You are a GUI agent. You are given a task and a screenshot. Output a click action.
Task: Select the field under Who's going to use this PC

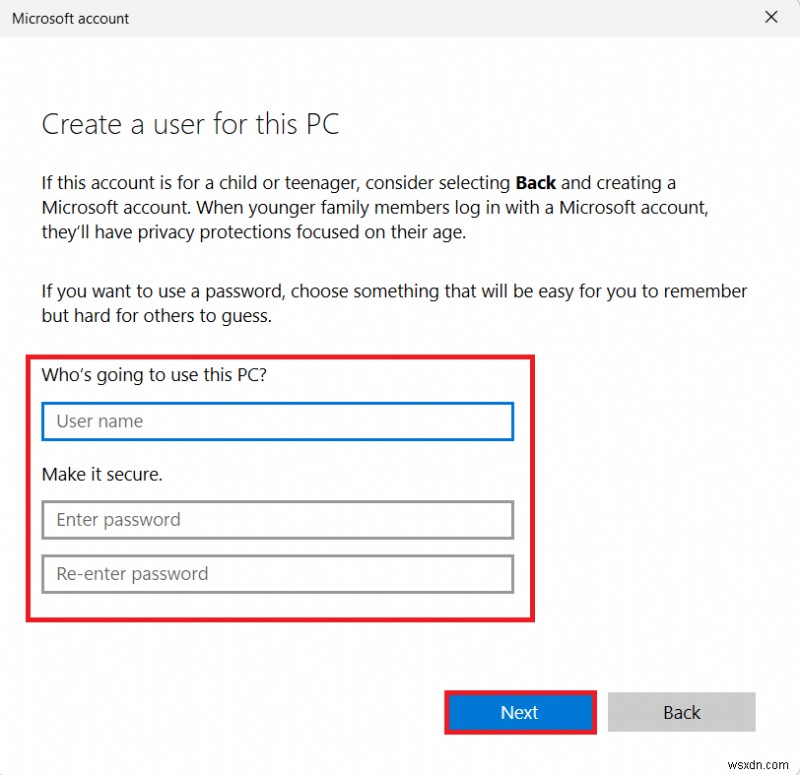(277, 421)
